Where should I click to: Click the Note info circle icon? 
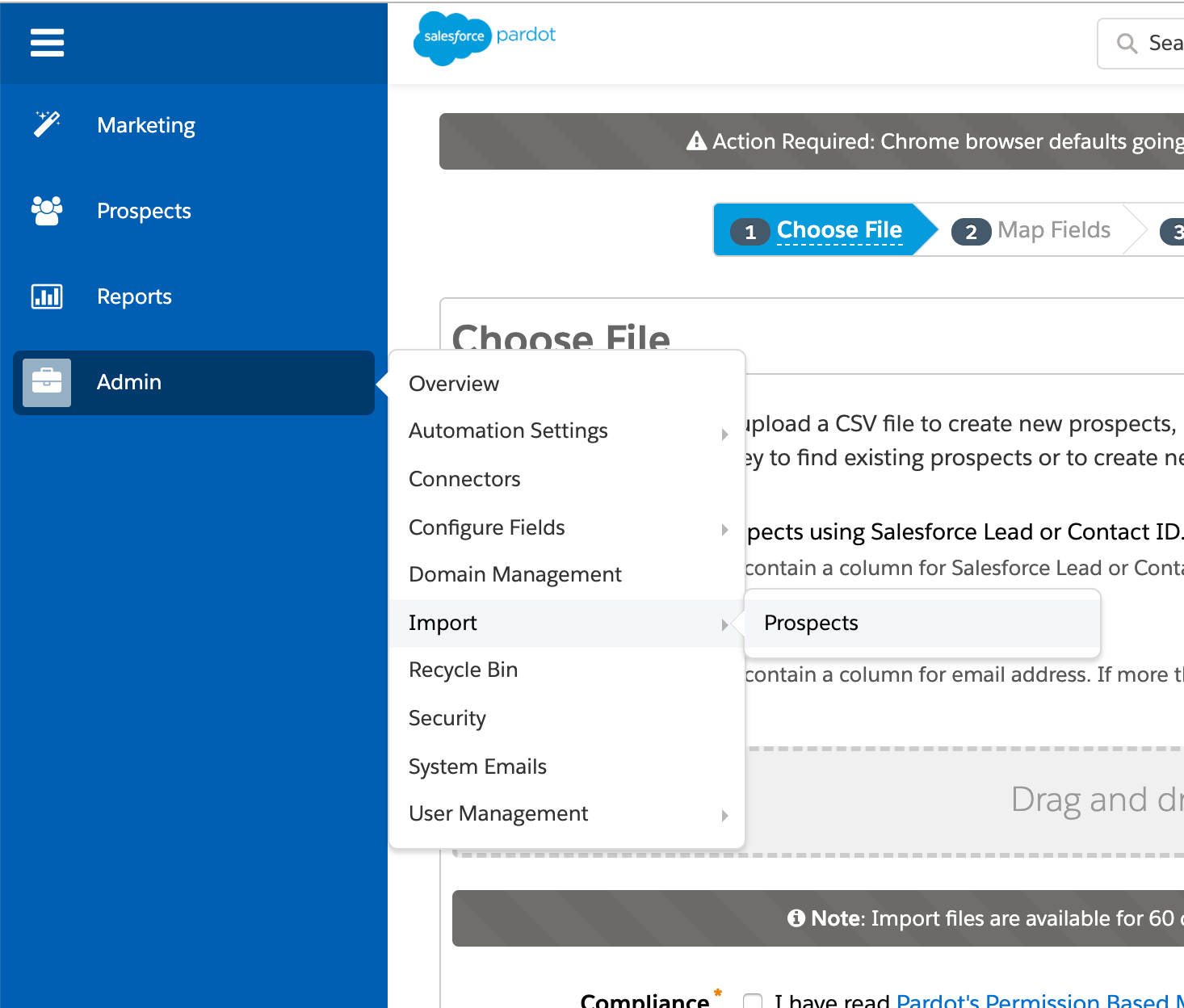coord(796,918)
